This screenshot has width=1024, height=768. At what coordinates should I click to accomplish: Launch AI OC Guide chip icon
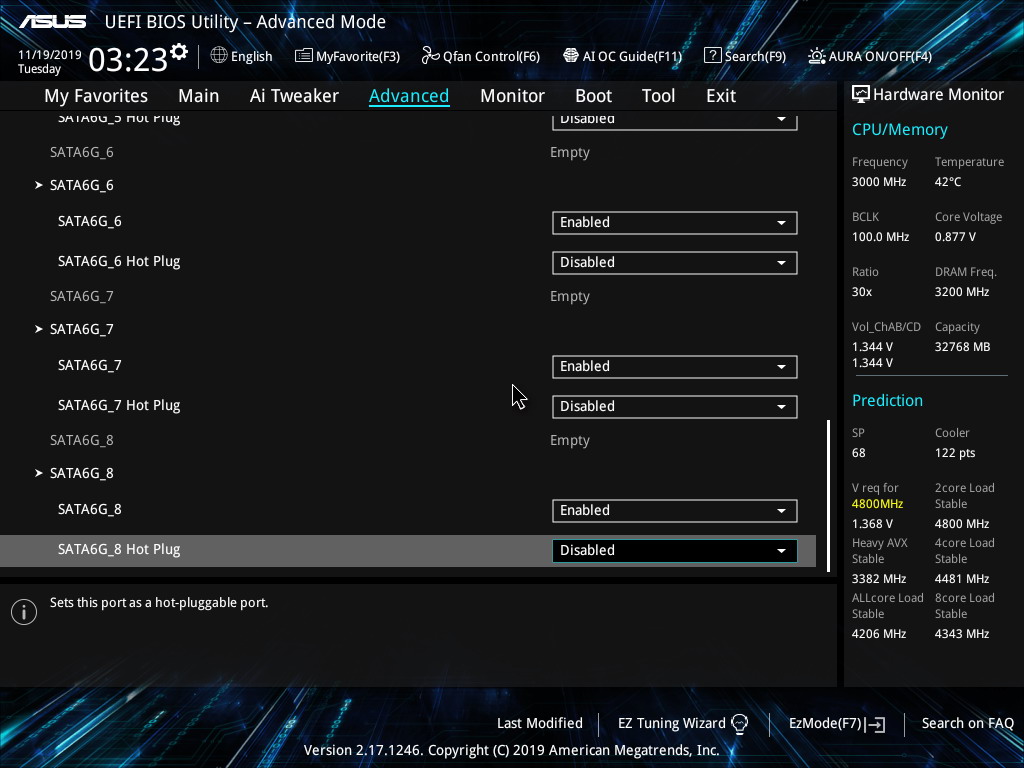click(571, 56)
